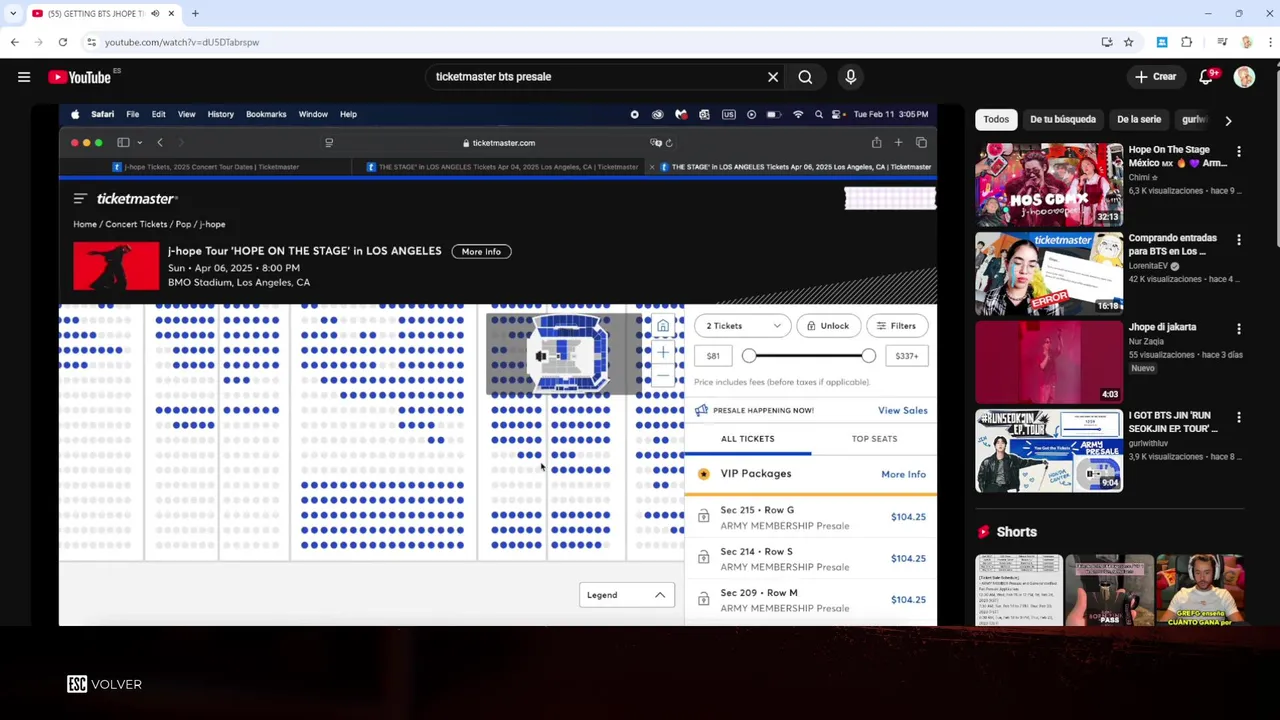Select the De la serie chip
Image resolution: width=1280 pixels, height=720 pixels.
[x=1139, y=119]
